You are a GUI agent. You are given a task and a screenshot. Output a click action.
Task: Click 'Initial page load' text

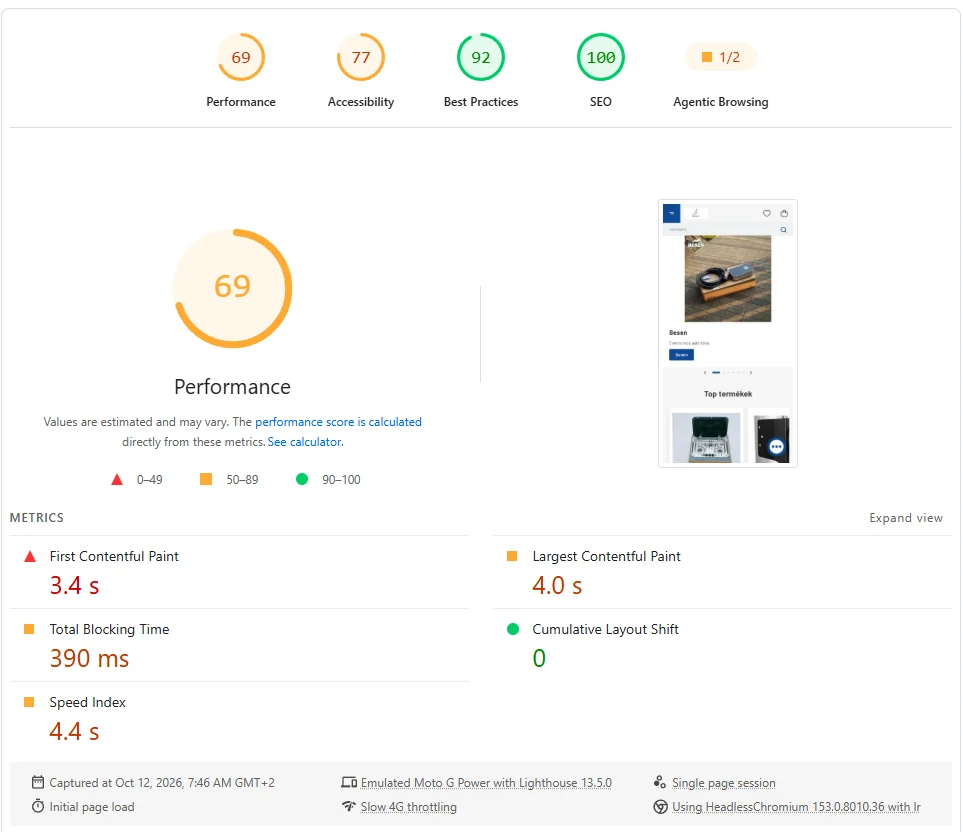tap(92, 807)
